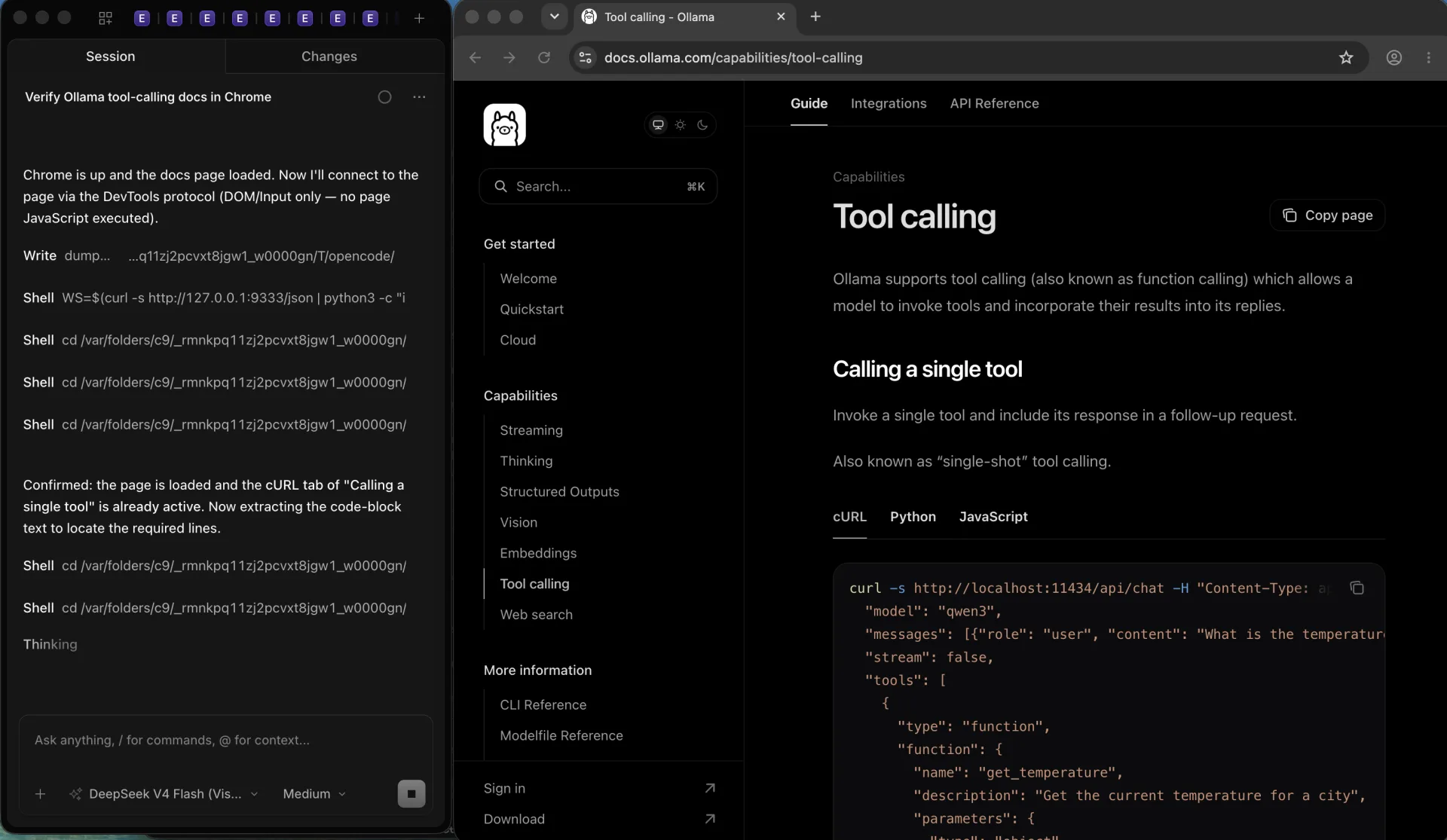
Task: Add new session tab with plus
Action: (419, 18)
